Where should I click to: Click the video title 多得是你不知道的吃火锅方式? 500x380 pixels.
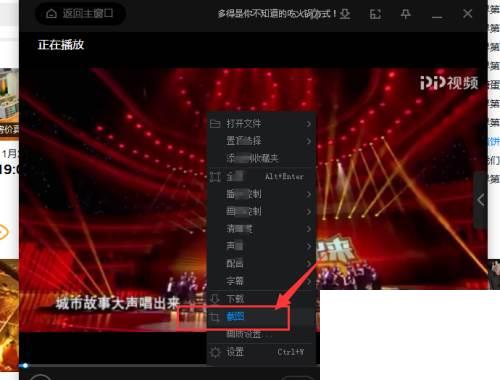click(277, 14)
